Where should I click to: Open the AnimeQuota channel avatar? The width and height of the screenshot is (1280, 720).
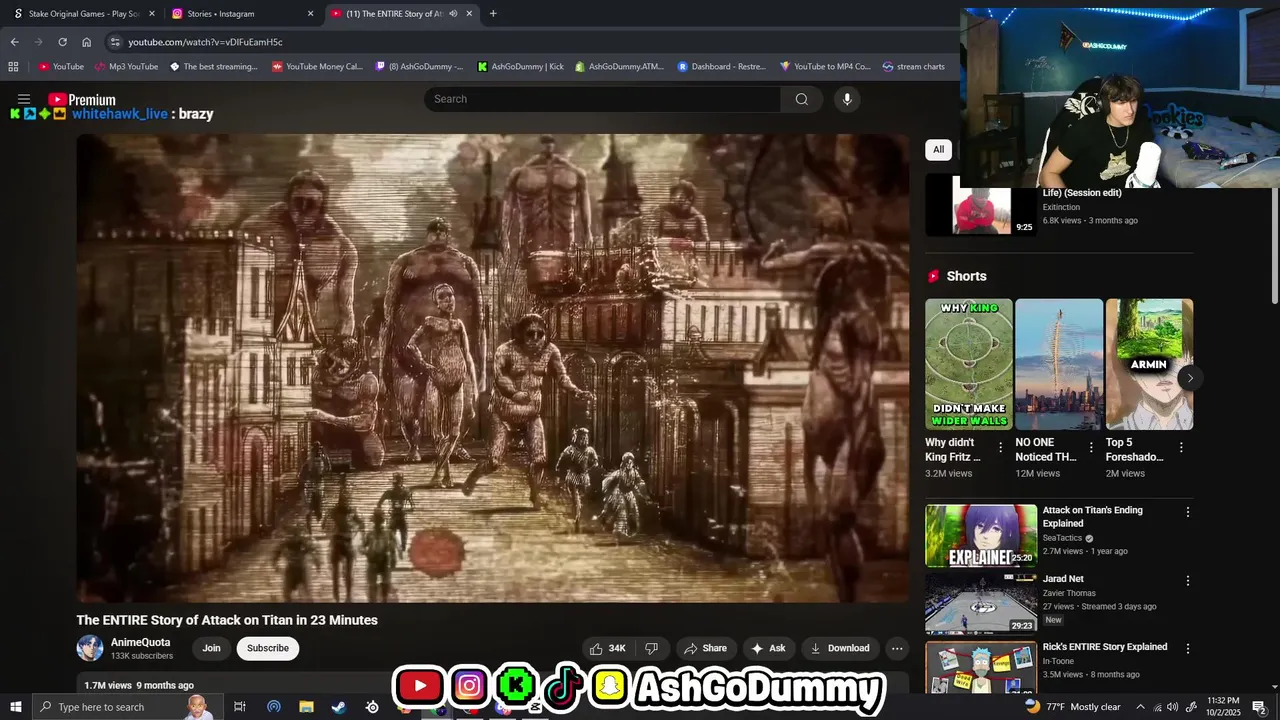click(x=90, y=648)
